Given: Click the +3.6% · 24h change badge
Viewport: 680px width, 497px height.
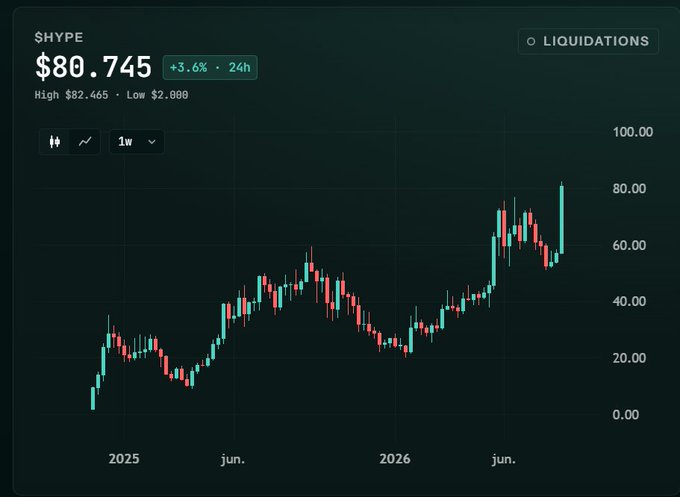Looking at the screenshot, I should (210, 68).
